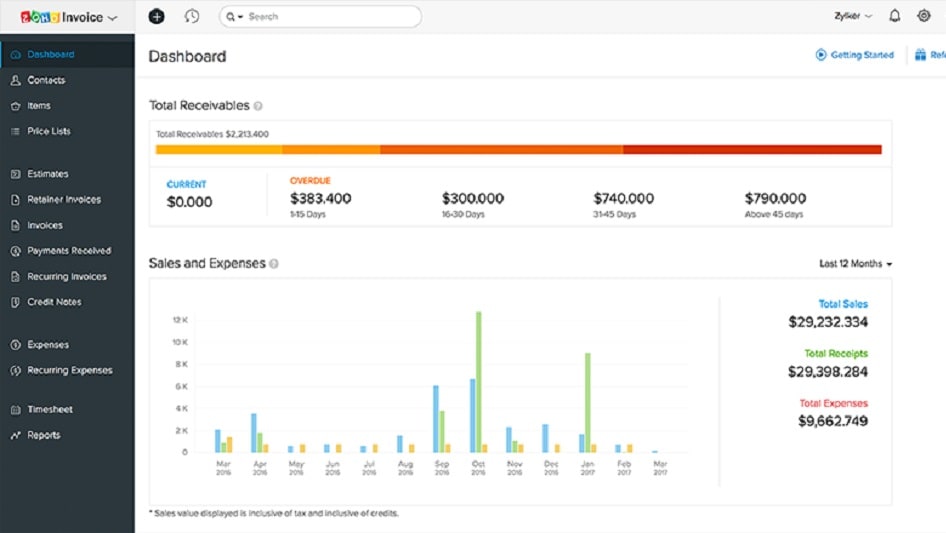Click the blue Sep 2016 sales bar
The image size is (946, 533).
coord(436,419)
